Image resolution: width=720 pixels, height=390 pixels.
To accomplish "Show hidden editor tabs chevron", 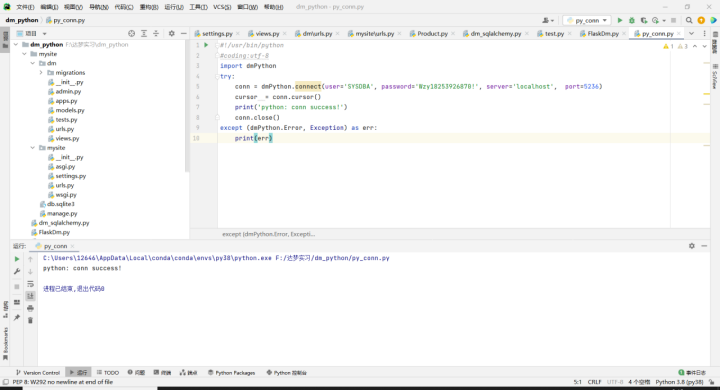I will [x=691, y=34].
